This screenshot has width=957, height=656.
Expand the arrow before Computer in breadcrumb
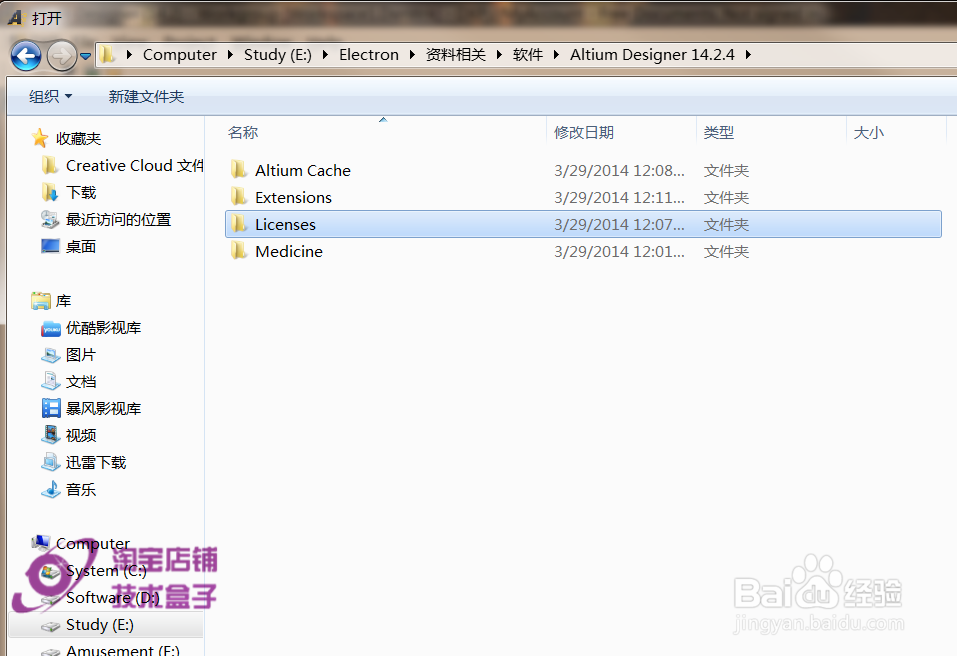tap(129, 55)
